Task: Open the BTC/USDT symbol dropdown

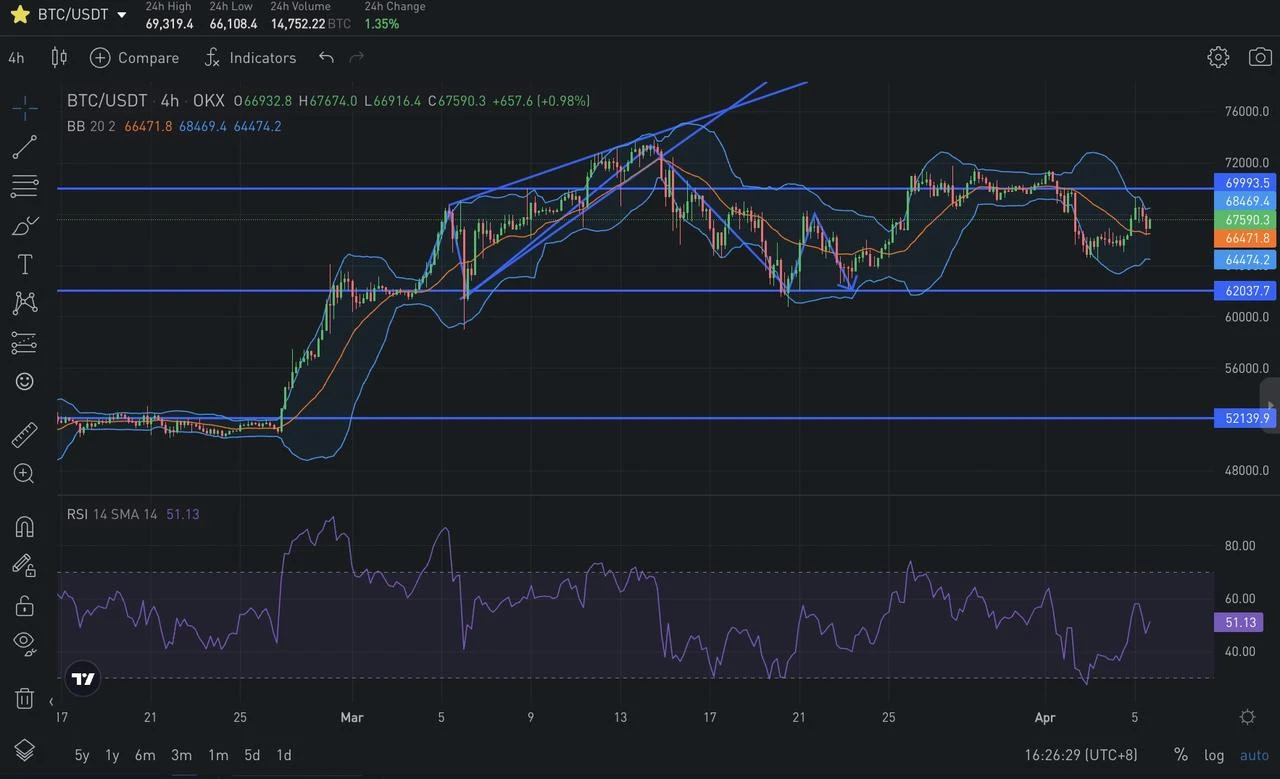Action: pyautogui.click(x=70, y=14)
